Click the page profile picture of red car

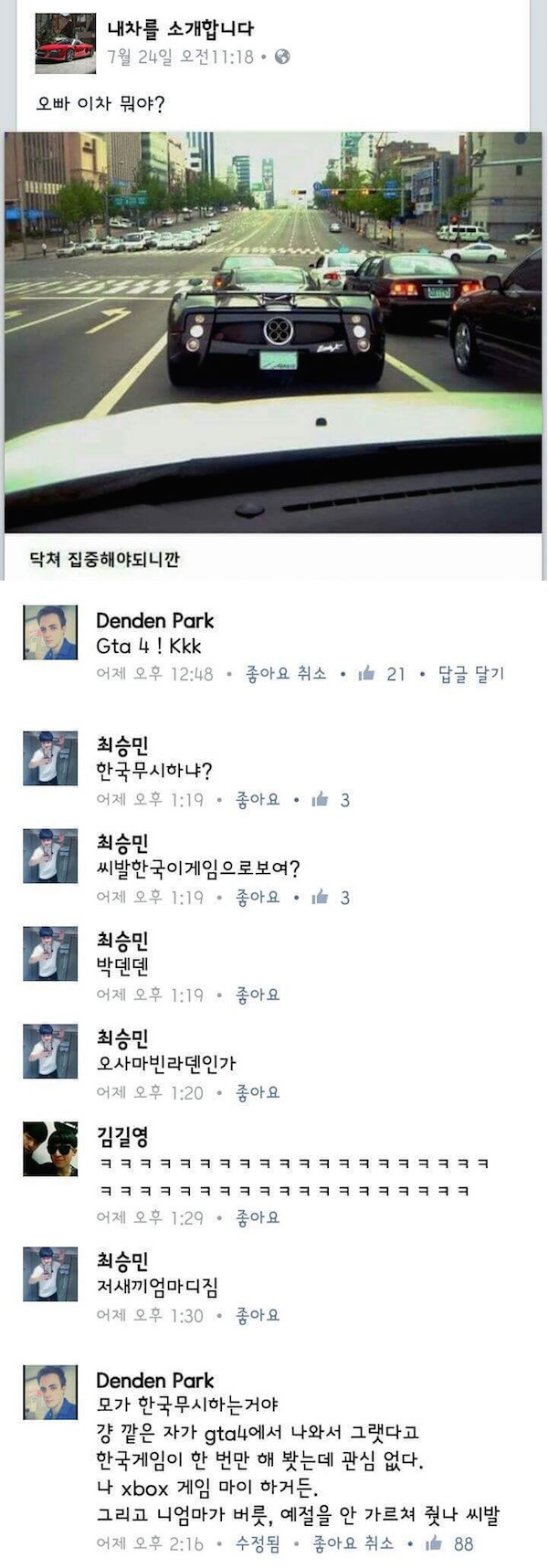[65, 44]
